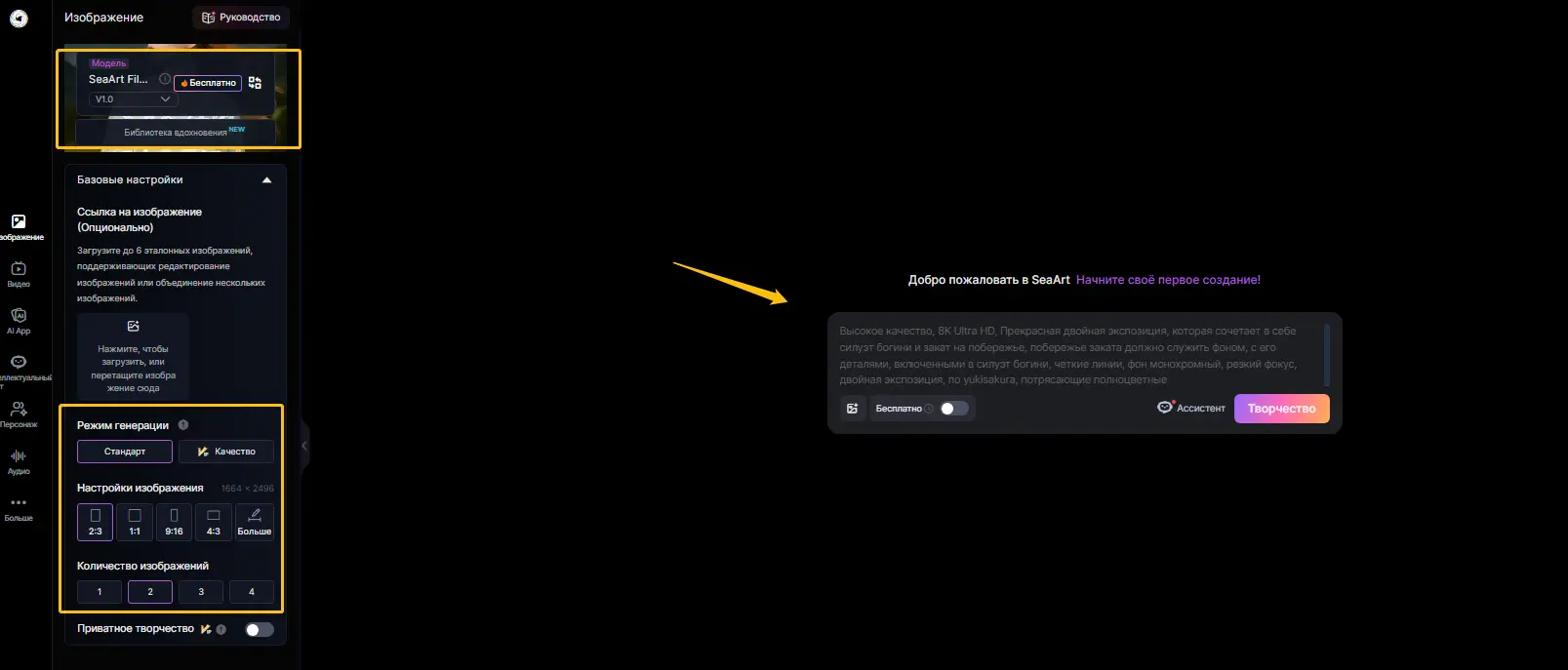Screen dimensions: 1568x670
Task: Click info icon next to Режим генерации
Action: click(x=183, y=425)
